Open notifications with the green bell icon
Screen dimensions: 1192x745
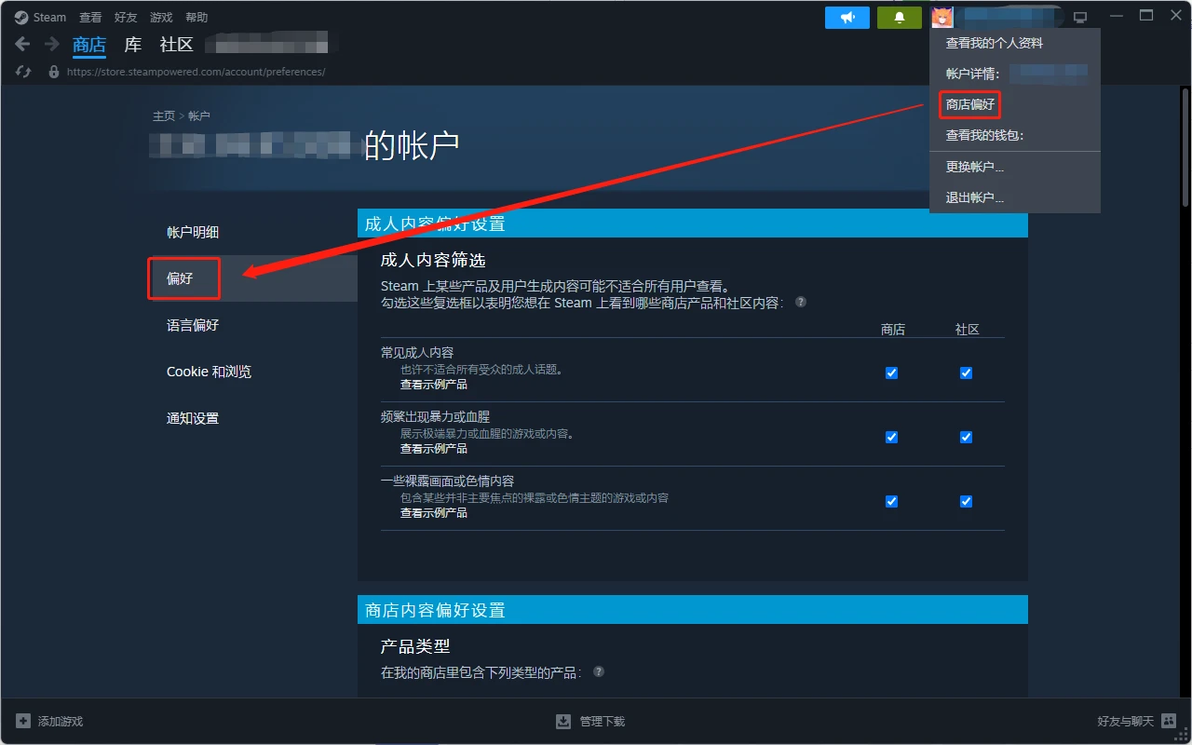point(899,17)
